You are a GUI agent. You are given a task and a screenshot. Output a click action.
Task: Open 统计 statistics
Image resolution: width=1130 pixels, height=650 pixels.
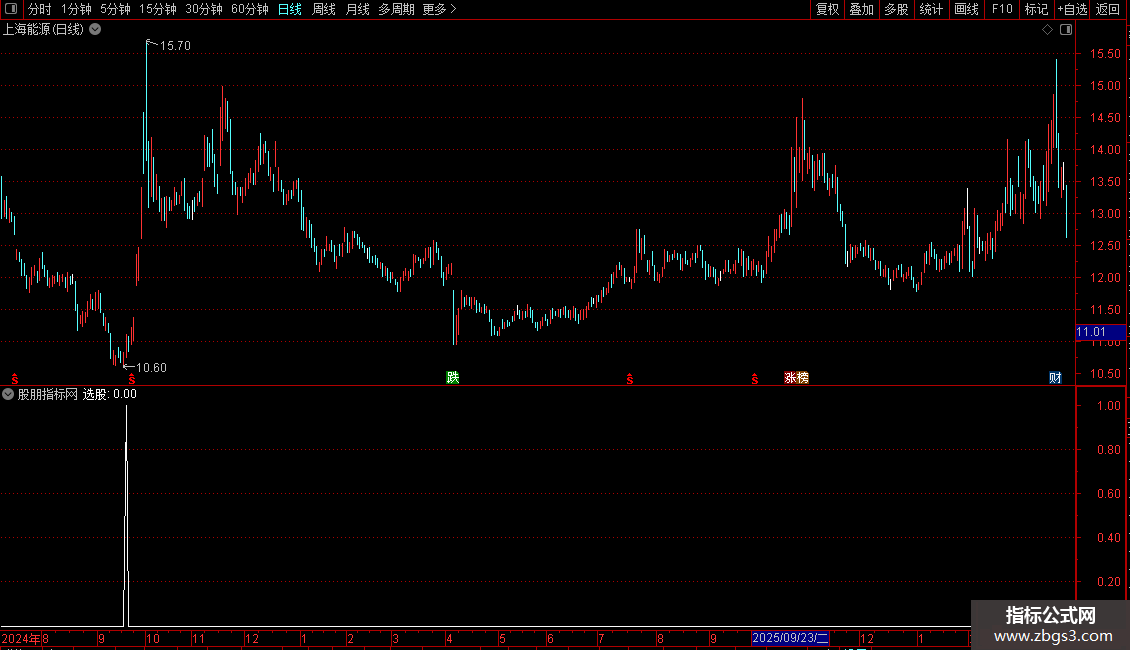click(x=931, y=9)
